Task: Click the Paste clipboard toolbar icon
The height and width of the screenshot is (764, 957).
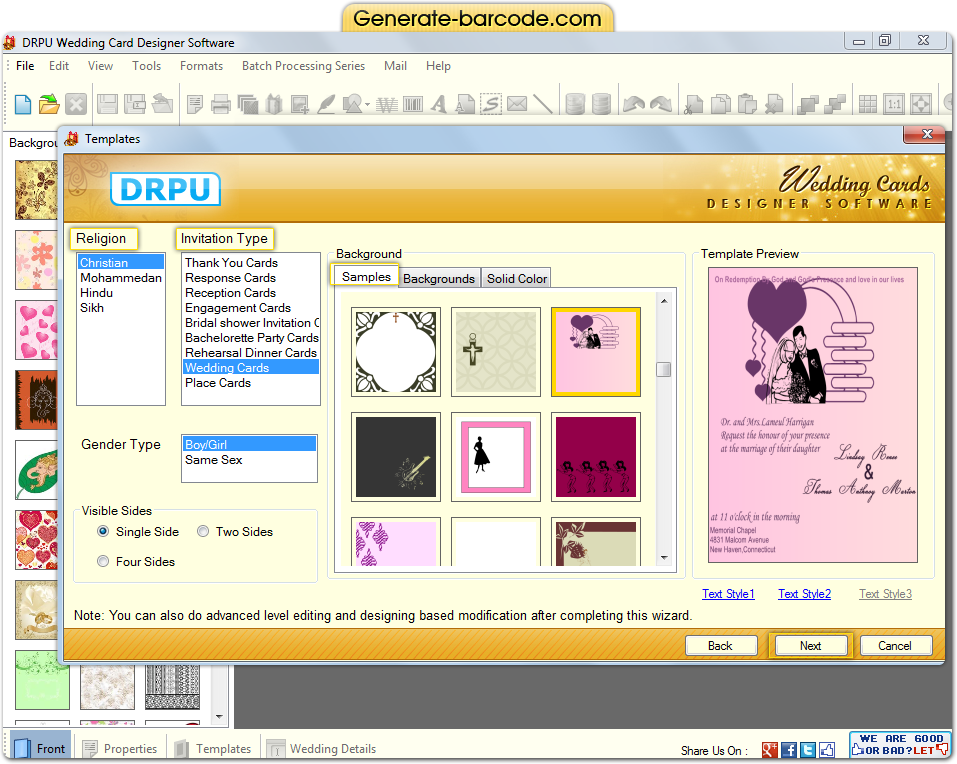Action: coord(747,104)
